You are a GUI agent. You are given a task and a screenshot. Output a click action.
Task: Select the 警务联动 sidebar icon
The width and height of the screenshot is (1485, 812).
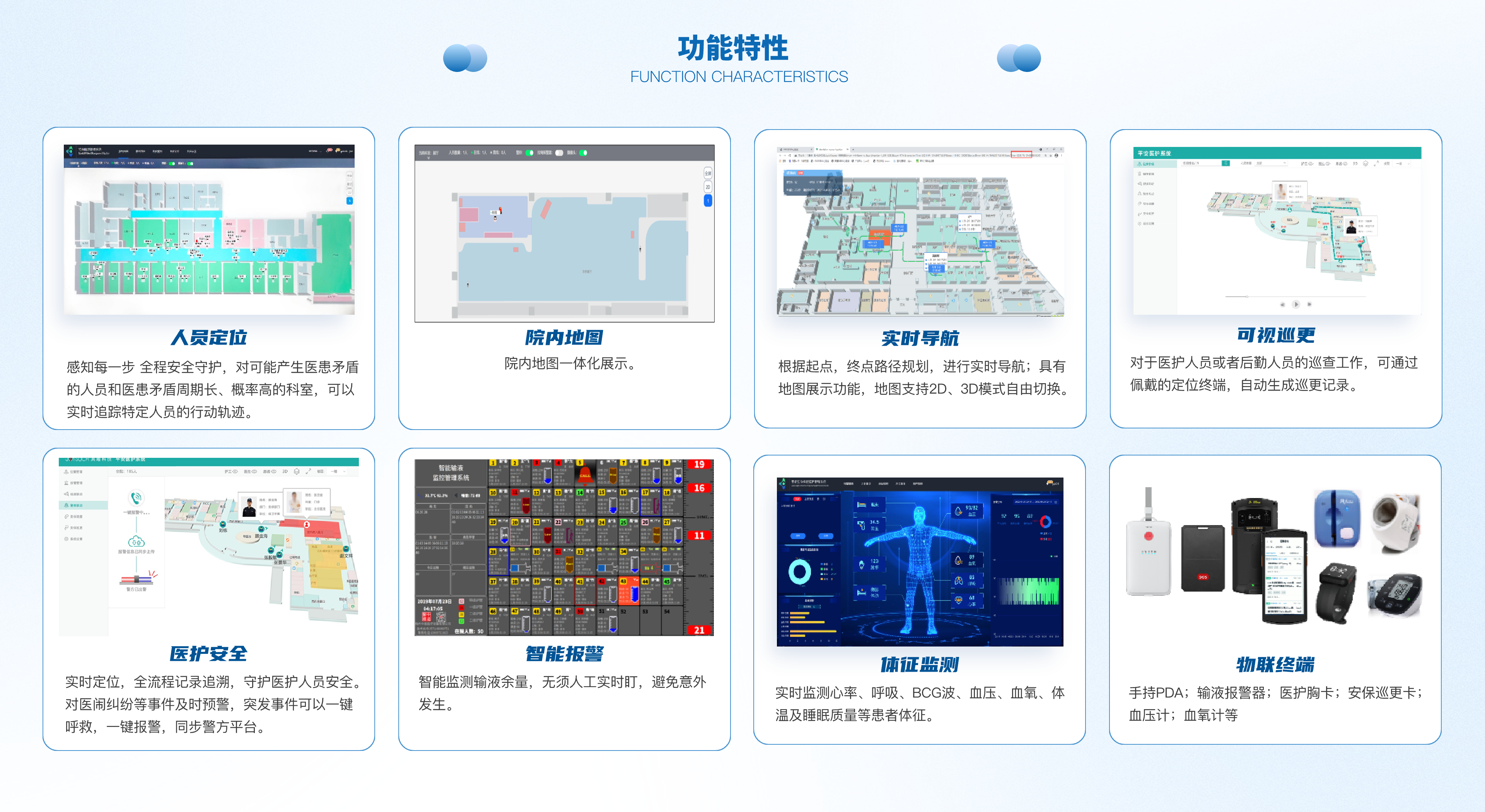tap(67, 505)
